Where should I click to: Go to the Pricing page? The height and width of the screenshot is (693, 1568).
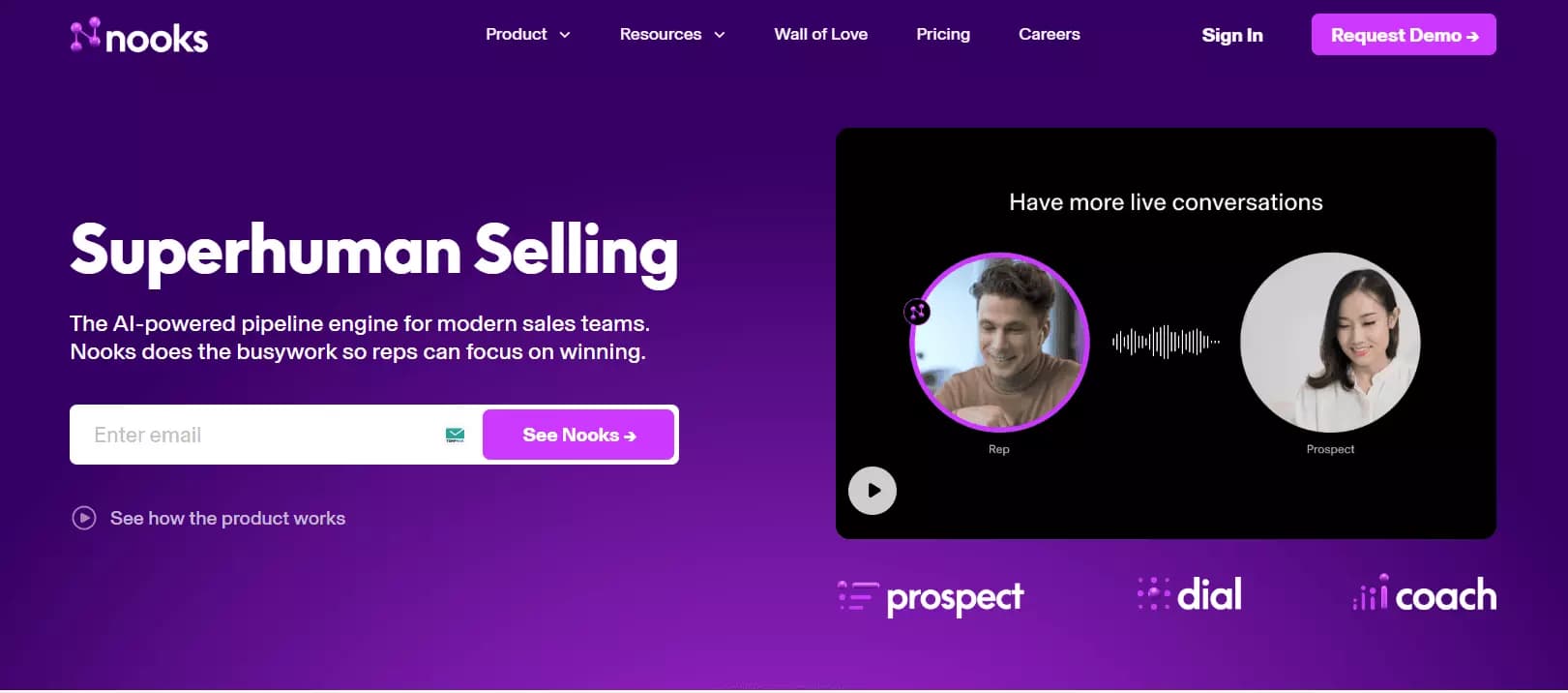click(x=942, y=35)
